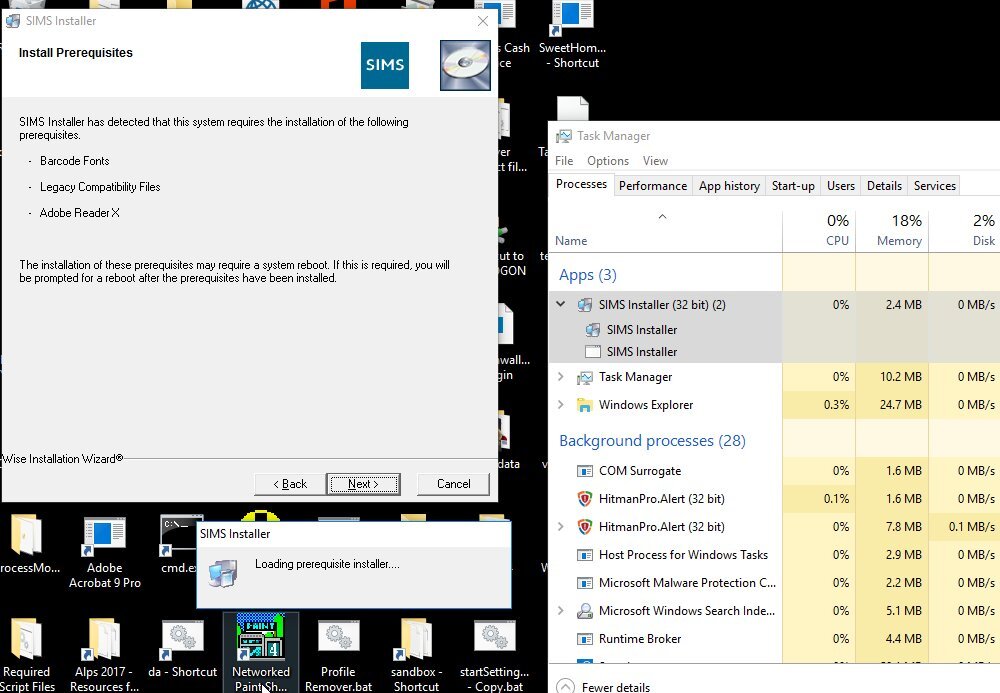Switch to the Details tab
Viewport: 1000px width, 693px height.
(x=884, y=186)
